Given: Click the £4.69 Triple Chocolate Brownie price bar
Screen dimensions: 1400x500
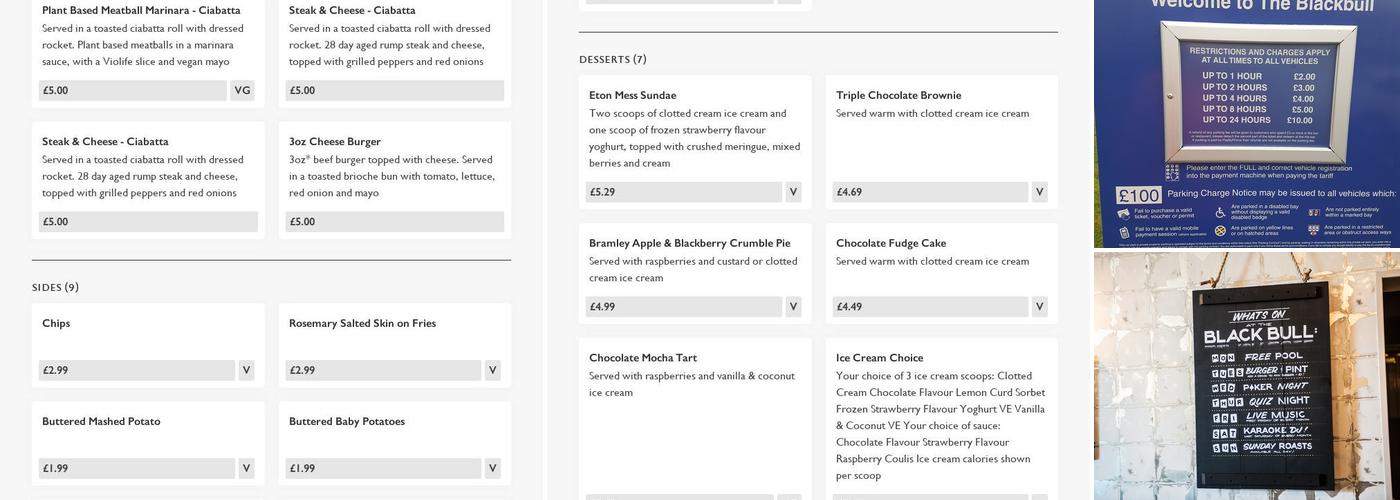Looking at the screenshot, I should click(x=930, y=192).
